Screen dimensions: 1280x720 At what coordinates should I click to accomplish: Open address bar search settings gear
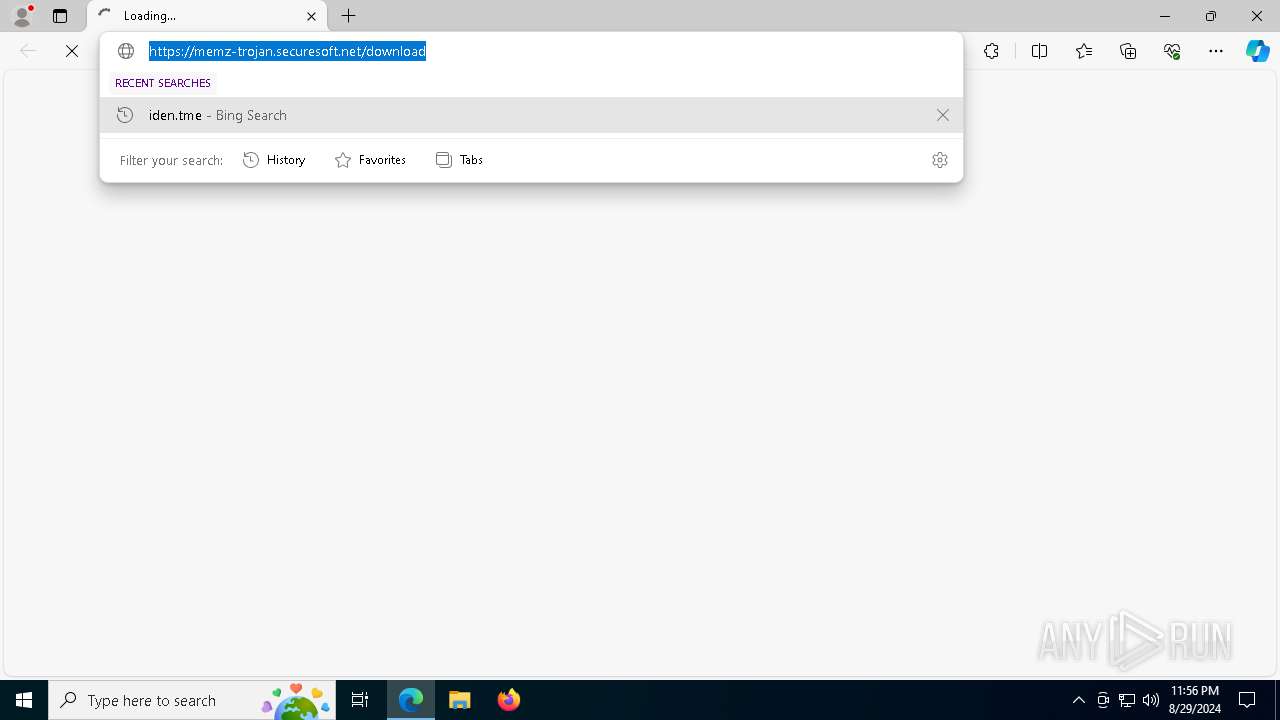pos(939,160)
